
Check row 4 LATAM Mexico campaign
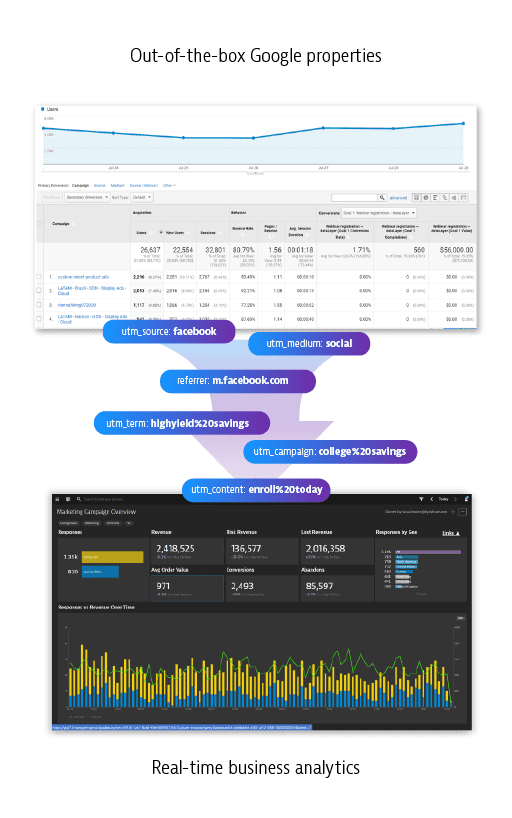click(39, 318)
